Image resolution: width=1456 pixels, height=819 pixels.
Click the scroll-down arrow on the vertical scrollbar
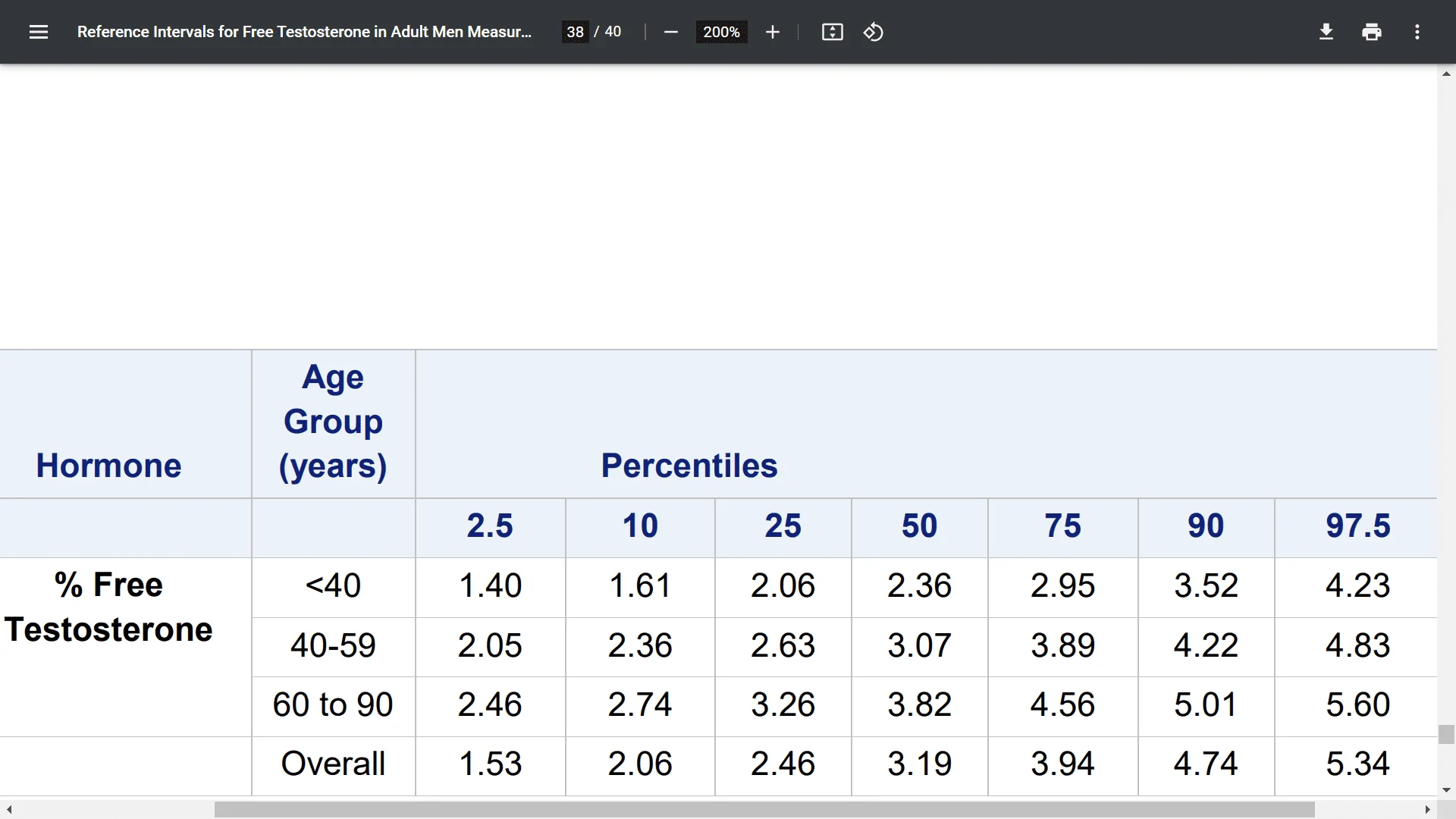[1446, 790]
